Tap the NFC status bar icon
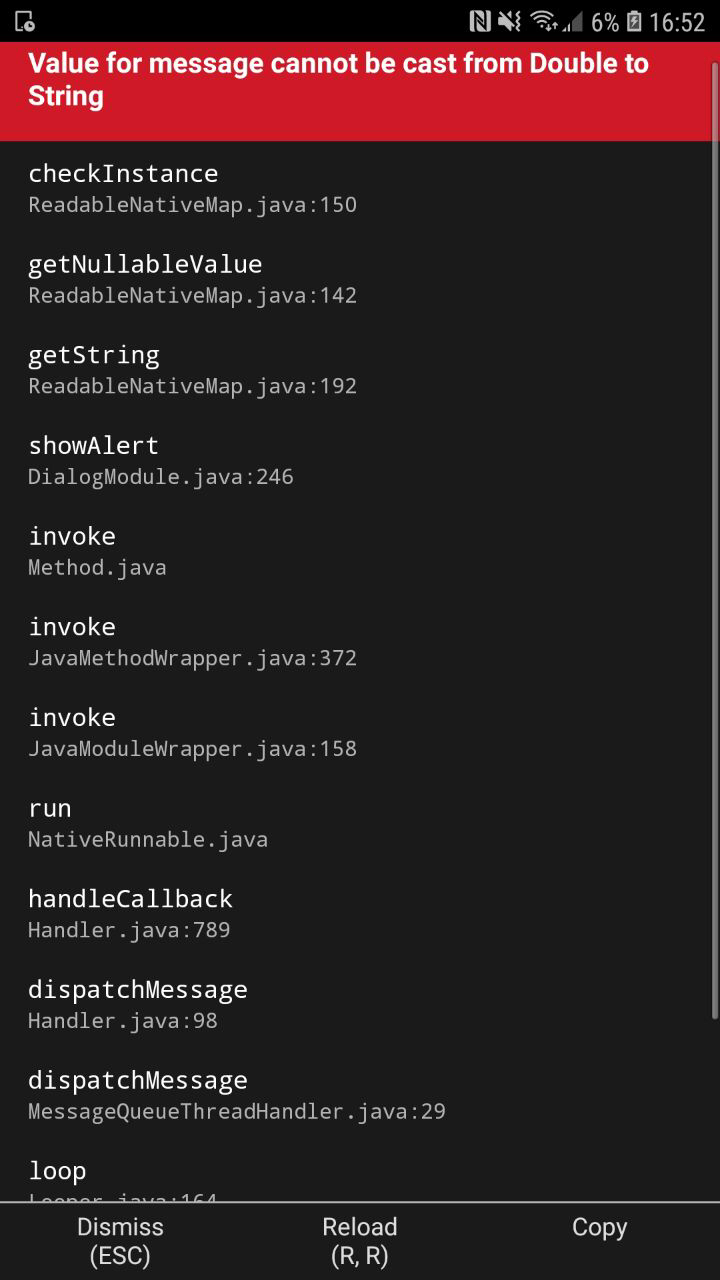720x1280 pixels. (x=480, y=21)
